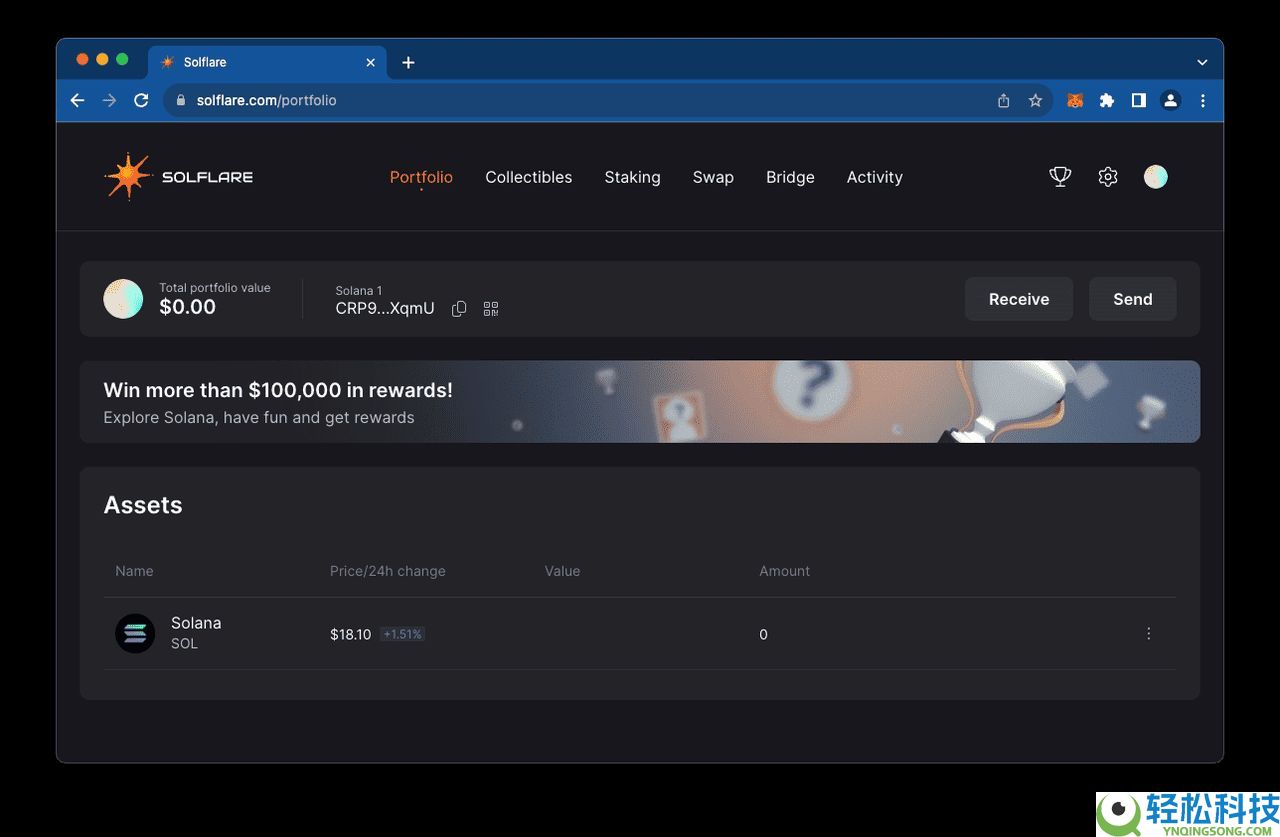
Task: View the Activity tab
Action: click(x=875, y=177)
